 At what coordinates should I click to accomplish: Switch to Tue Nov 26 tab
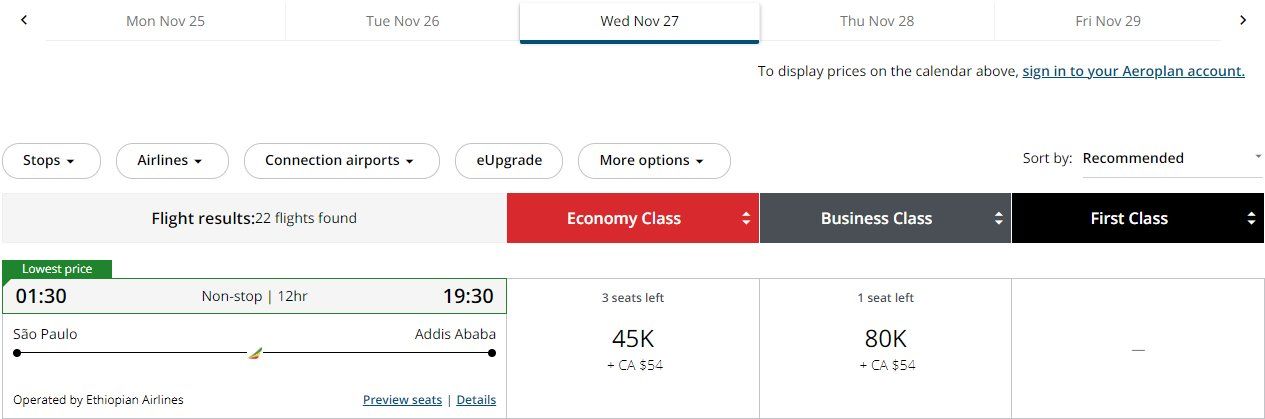402,21
